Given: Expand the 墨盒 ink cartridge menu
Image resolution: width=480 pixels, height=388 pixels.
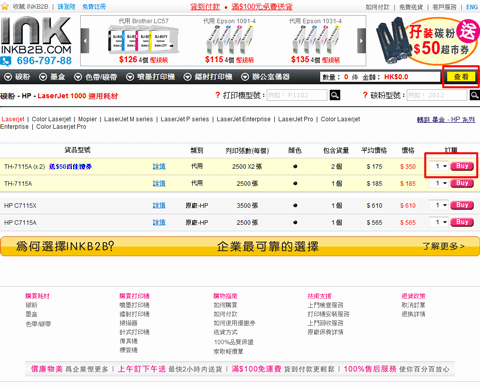Looking at the screenshot, I should [x=52, y=77].
